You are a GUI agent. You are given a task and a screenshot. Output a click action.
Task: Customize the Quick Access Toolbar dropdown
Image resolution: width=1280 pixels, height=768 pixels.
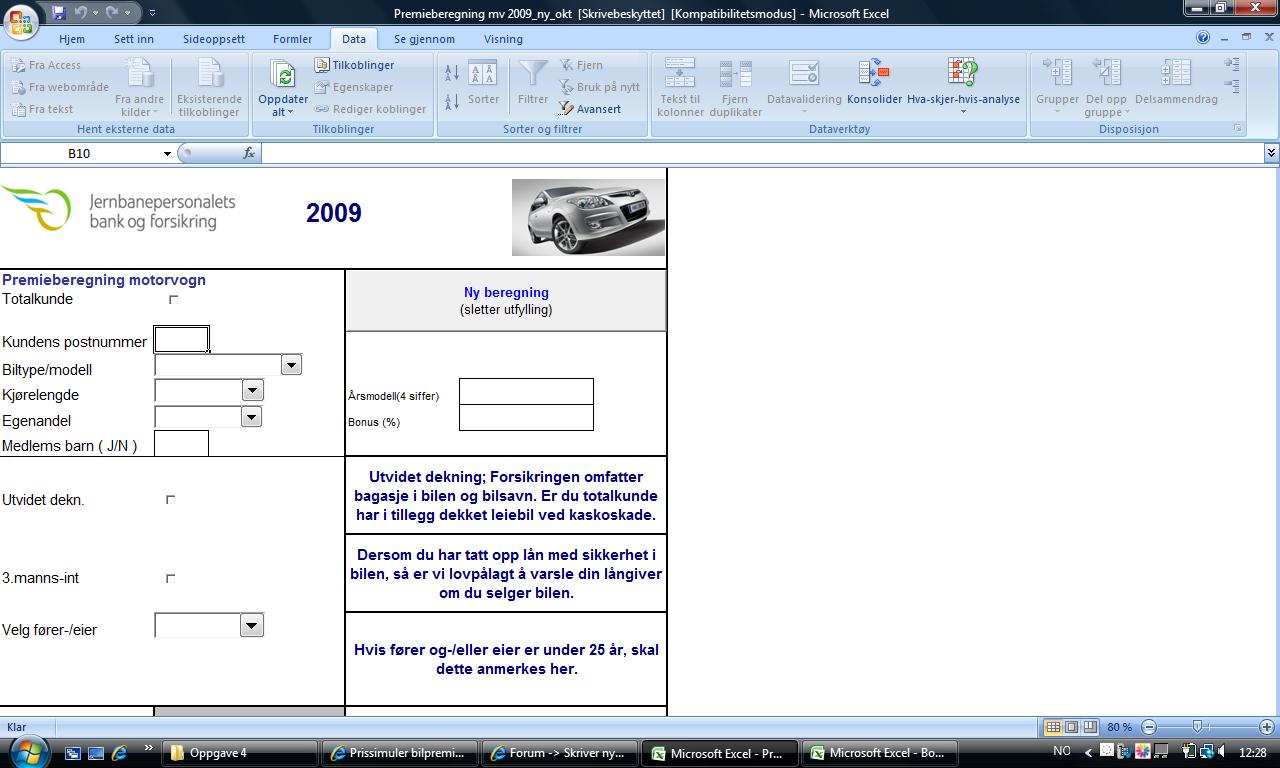pyautogui.click(x=152, y=13)
